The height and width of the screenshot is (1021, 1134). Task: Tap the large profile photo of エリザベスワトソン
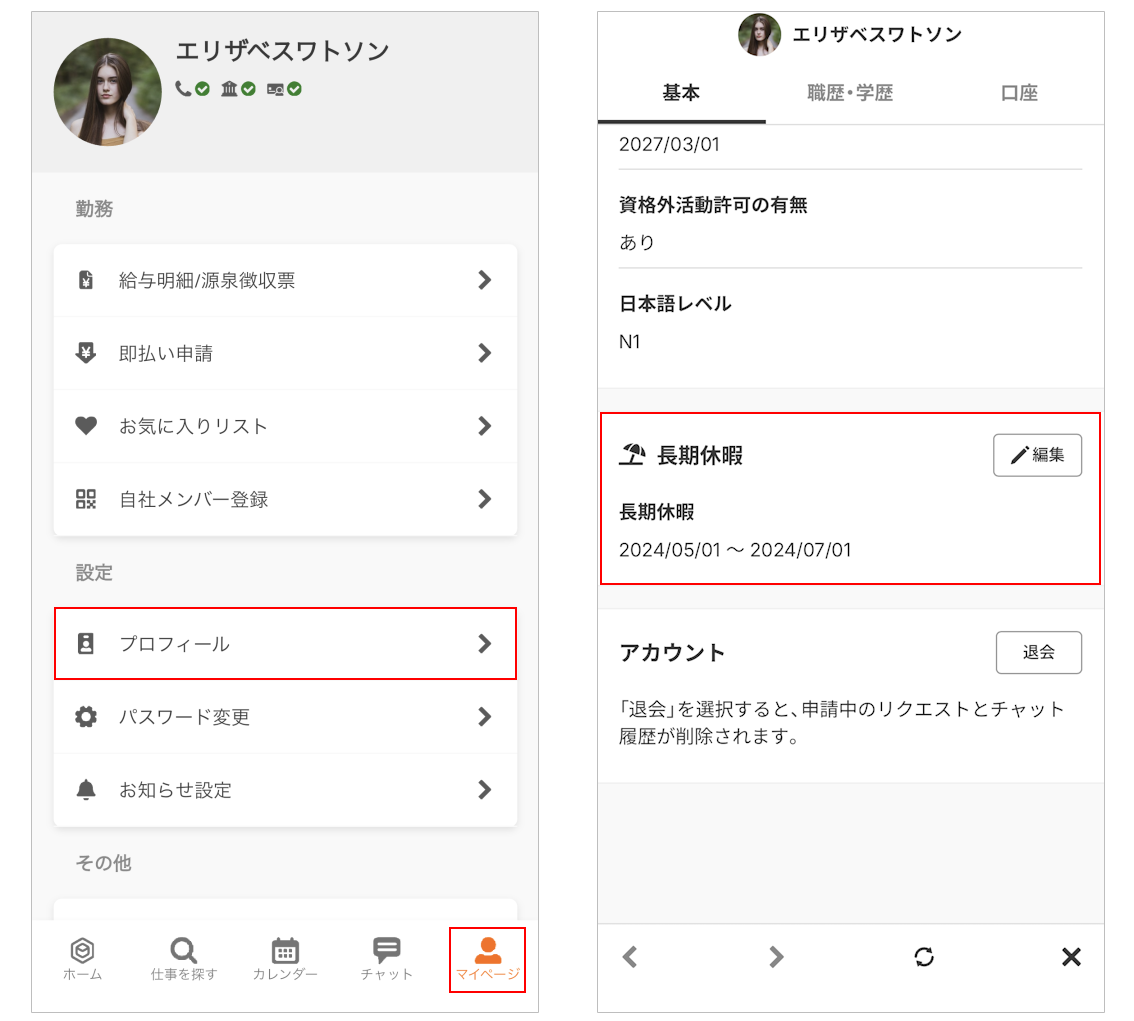[108, 92]
